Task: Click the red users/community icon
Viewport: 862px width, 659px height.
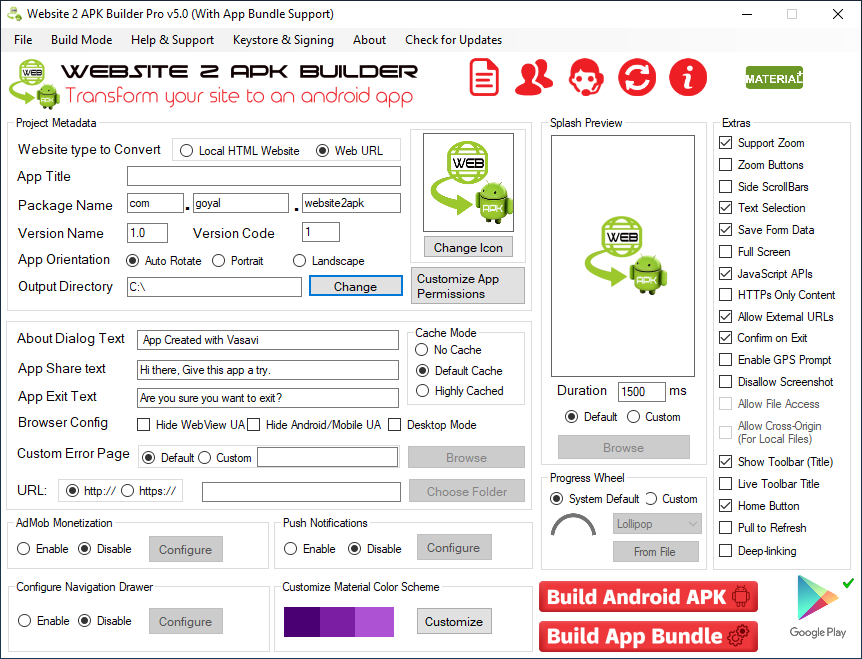Action: coord(533,77)
